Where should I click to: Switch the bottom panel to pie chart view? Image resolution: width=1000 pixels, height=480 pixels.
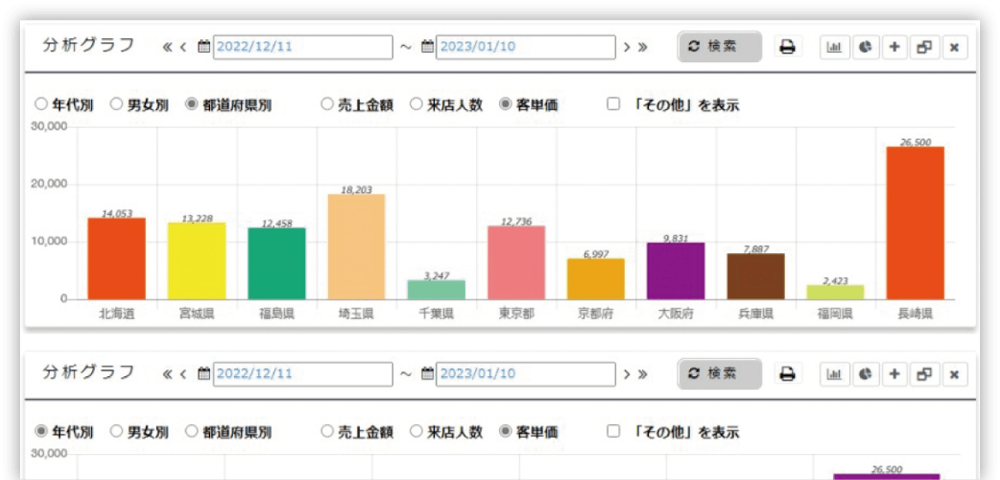pos(864,374)
